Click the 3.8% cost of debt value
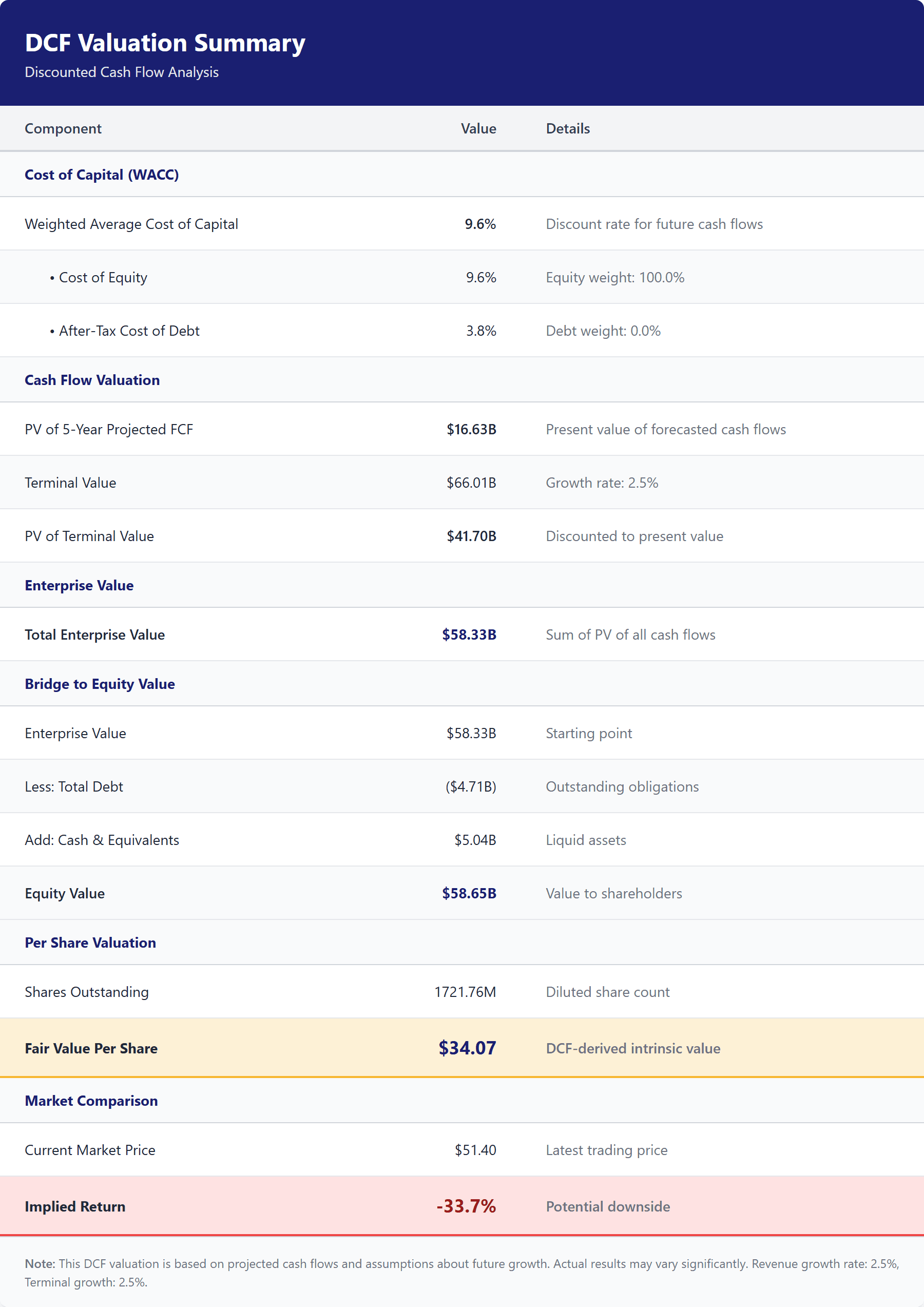This screenshot has height=1307, width=924. (482, 331)
